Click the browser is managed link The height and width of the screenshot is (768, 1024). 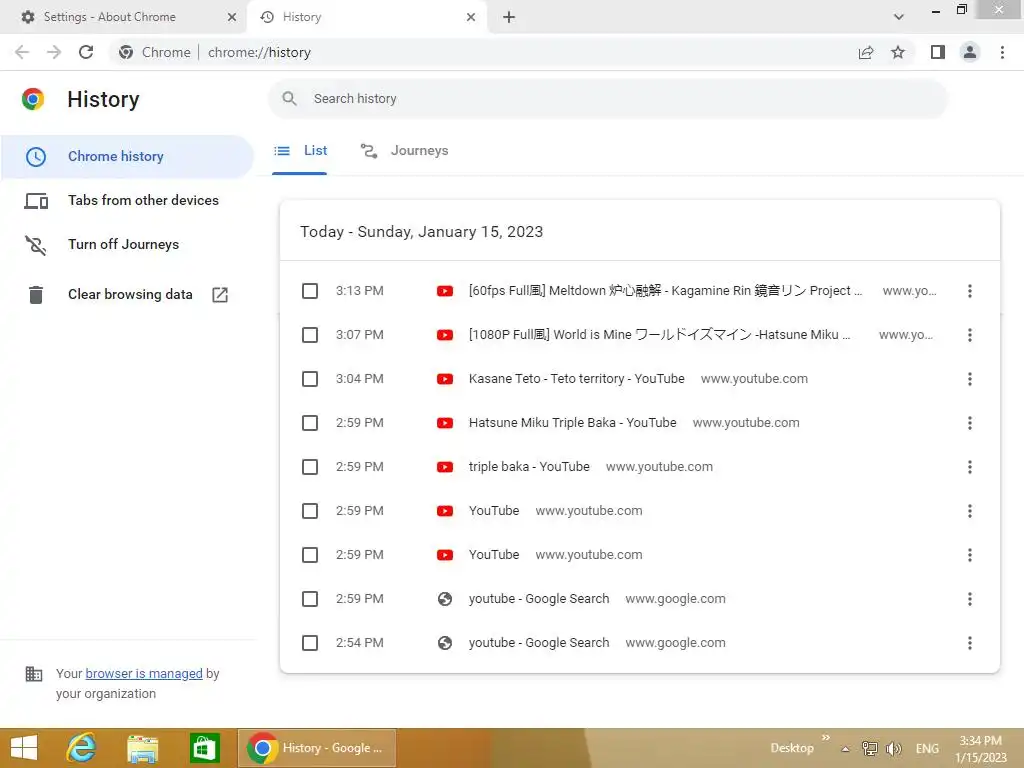tap(144, 673)
